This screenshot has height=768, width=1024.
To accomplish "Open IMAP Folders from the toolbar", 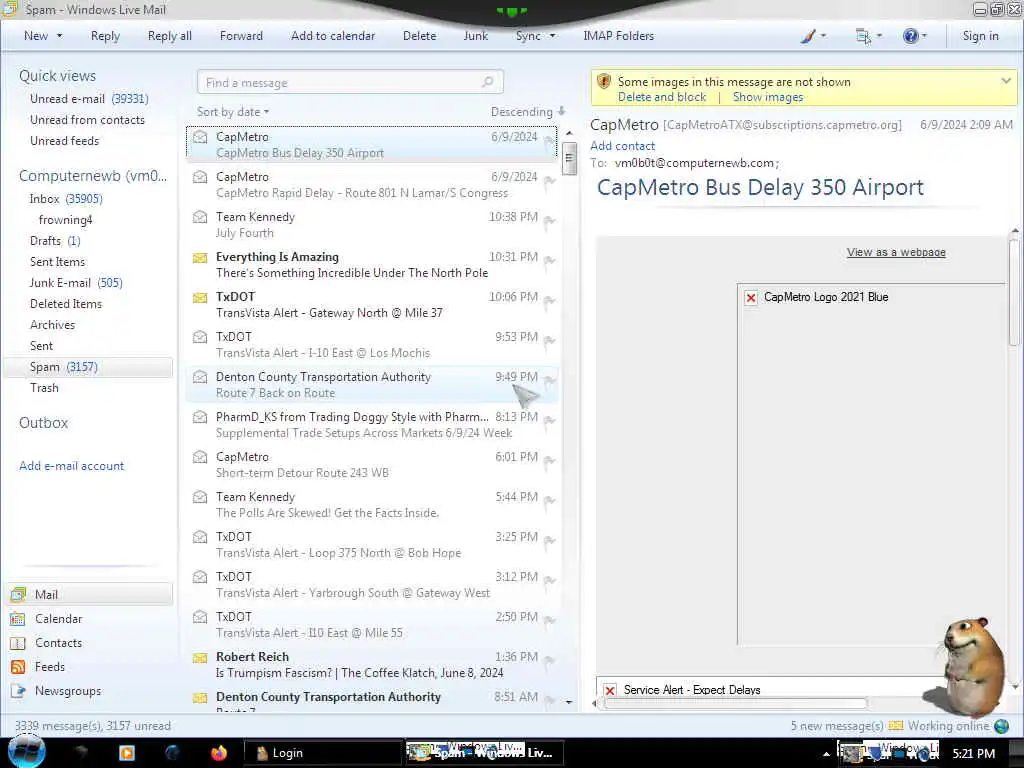I will (618, 36).
